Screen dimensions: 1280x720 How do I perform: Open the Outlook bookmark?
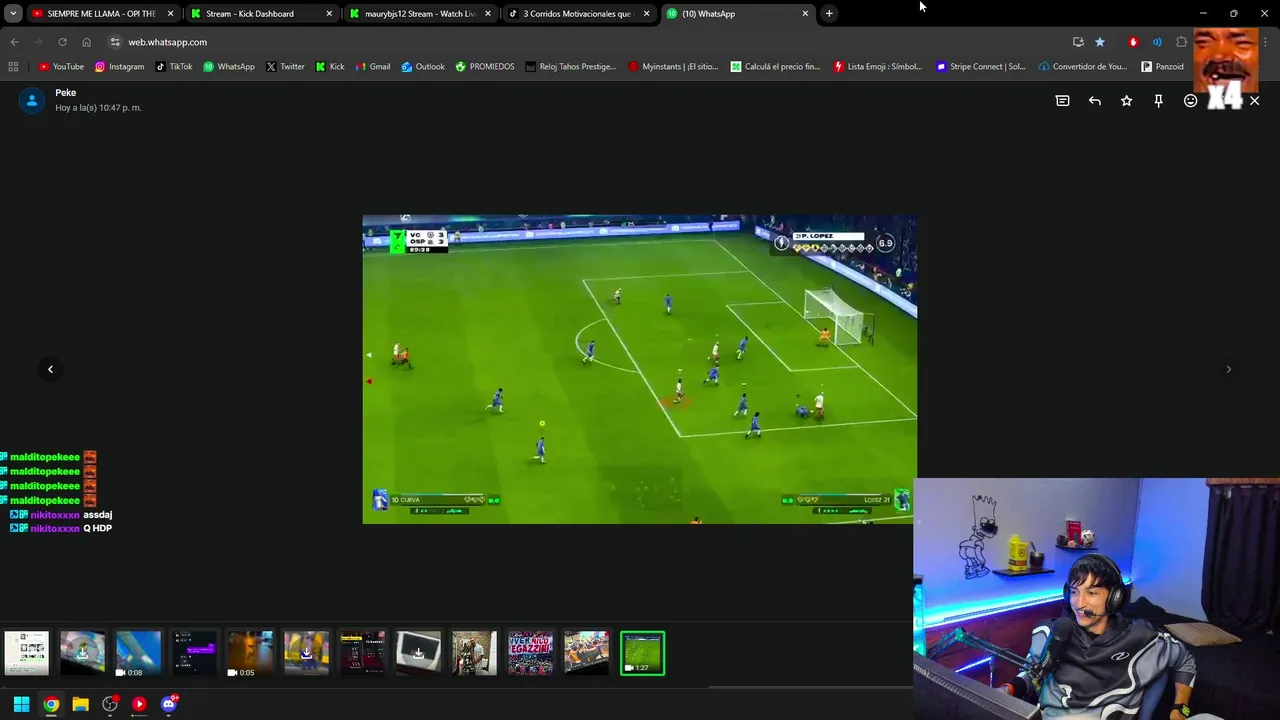[422, 67]
